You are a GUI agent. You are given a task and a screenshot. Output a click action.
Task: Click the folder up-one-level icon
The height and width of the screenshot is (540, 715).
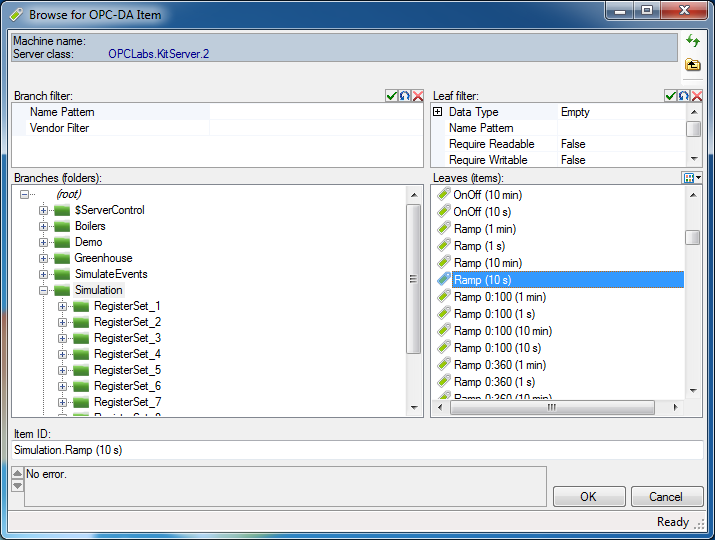click(692, 65)
